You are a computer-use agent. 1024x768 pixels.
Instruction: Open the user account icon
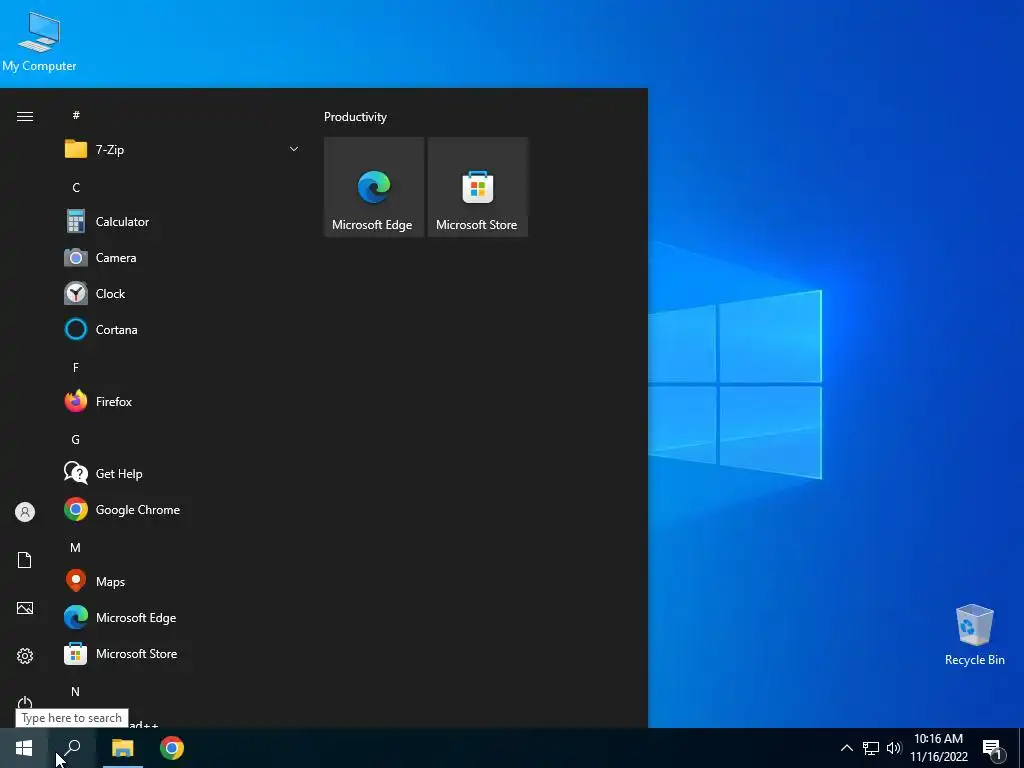pyautogui.click(x=25, y=512)
